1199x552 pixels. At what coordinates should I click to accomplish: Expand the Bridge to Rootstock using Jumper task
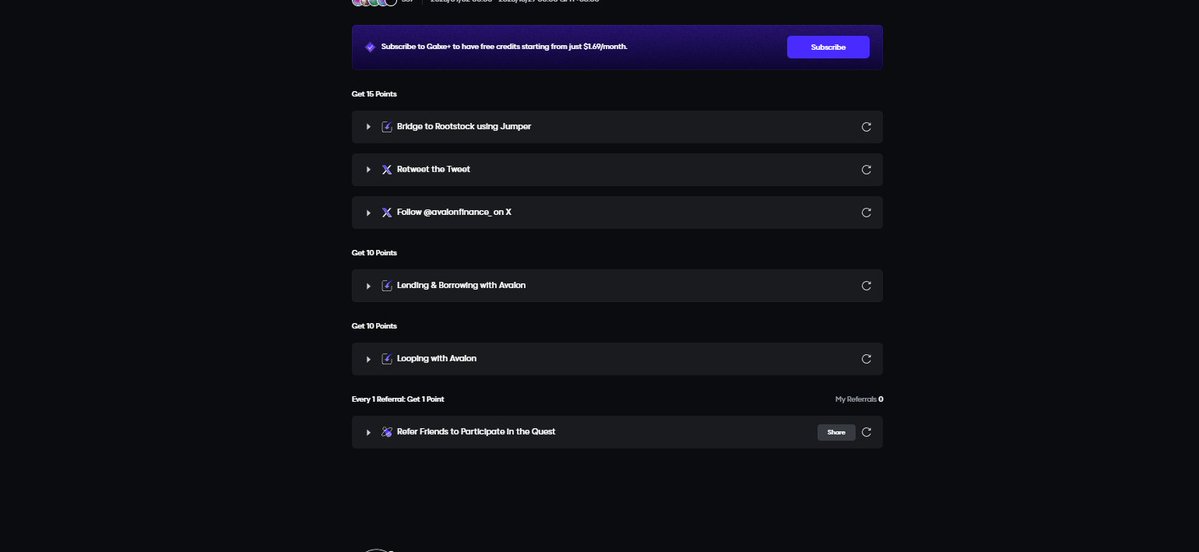click(368, 127)
